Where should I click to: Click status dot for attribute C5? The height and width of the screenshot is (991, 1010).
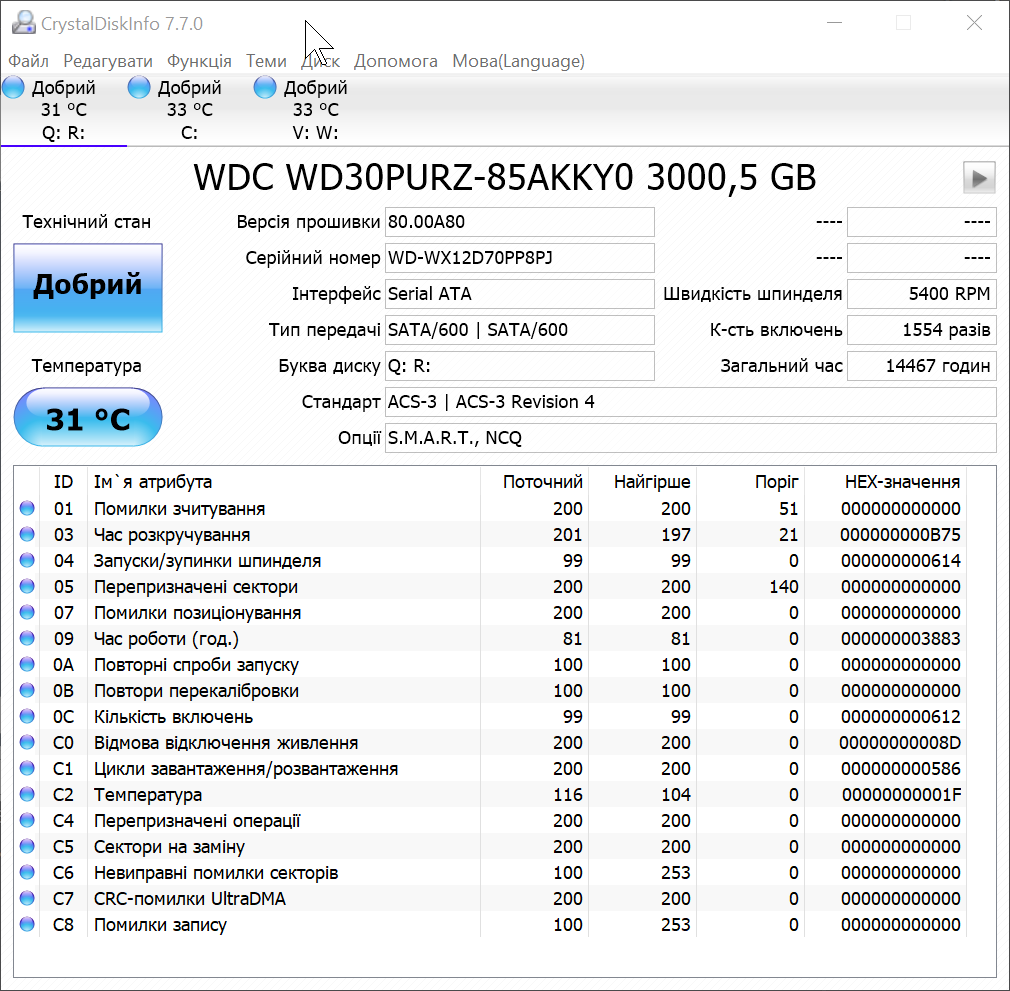tap(27, 846)
